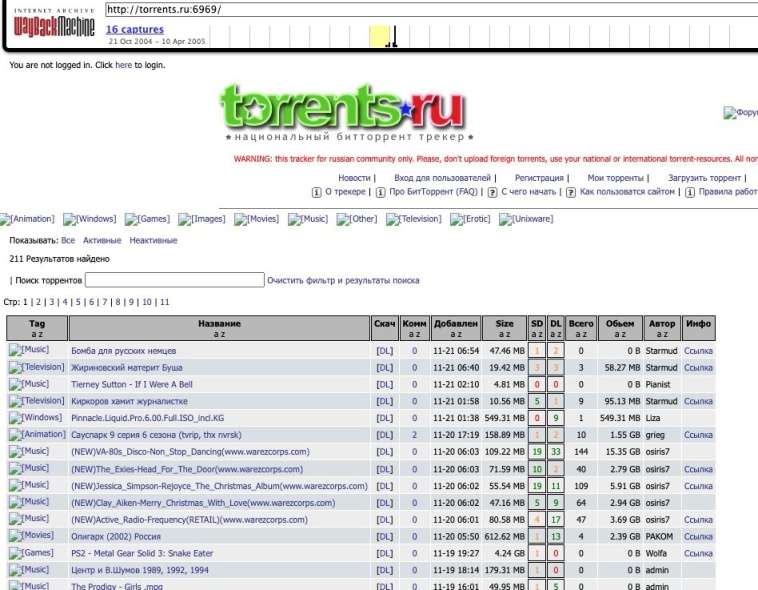Click author osiris7 in Clay_Aiken row
This screenshot has width=758, height=590.
click(x=657, y=503)
